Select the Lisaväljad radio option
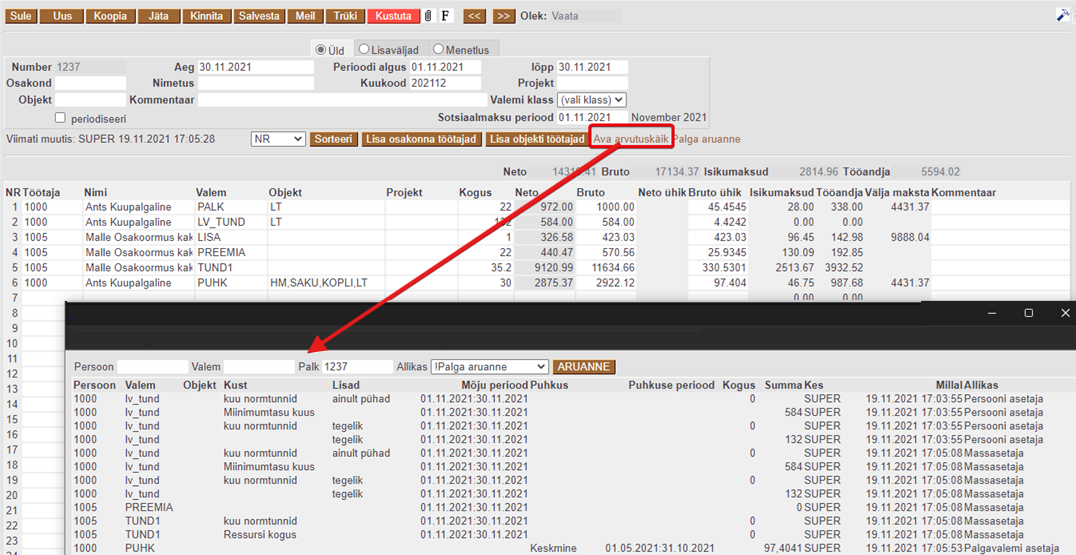The image size is (1076, 555). 364,49
